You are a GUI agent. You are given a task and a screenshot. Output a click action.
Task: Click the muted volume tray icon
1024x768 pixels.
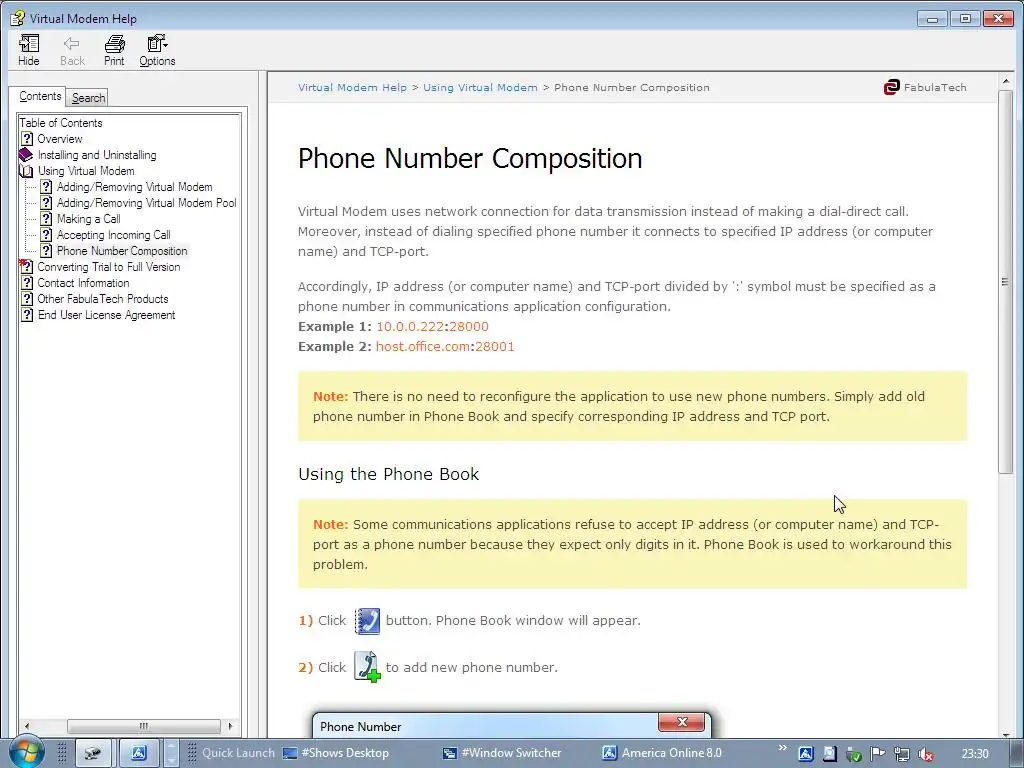(925, 754)
